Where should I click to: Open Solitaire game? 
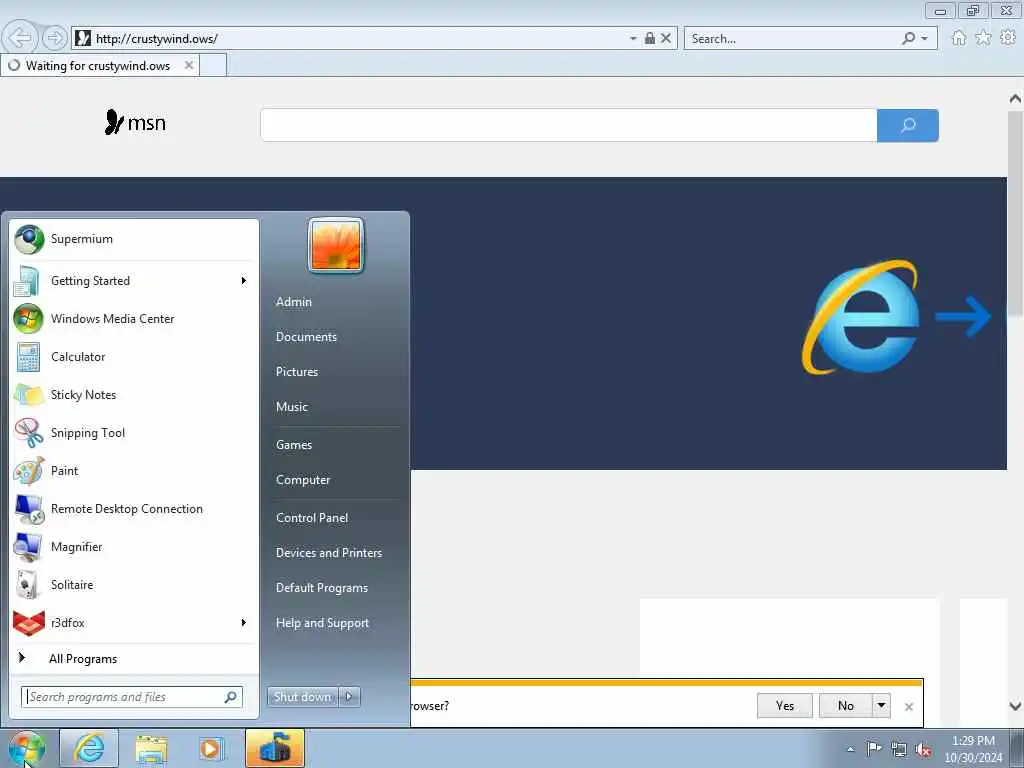pyautogui.click(x=134, y=584)
